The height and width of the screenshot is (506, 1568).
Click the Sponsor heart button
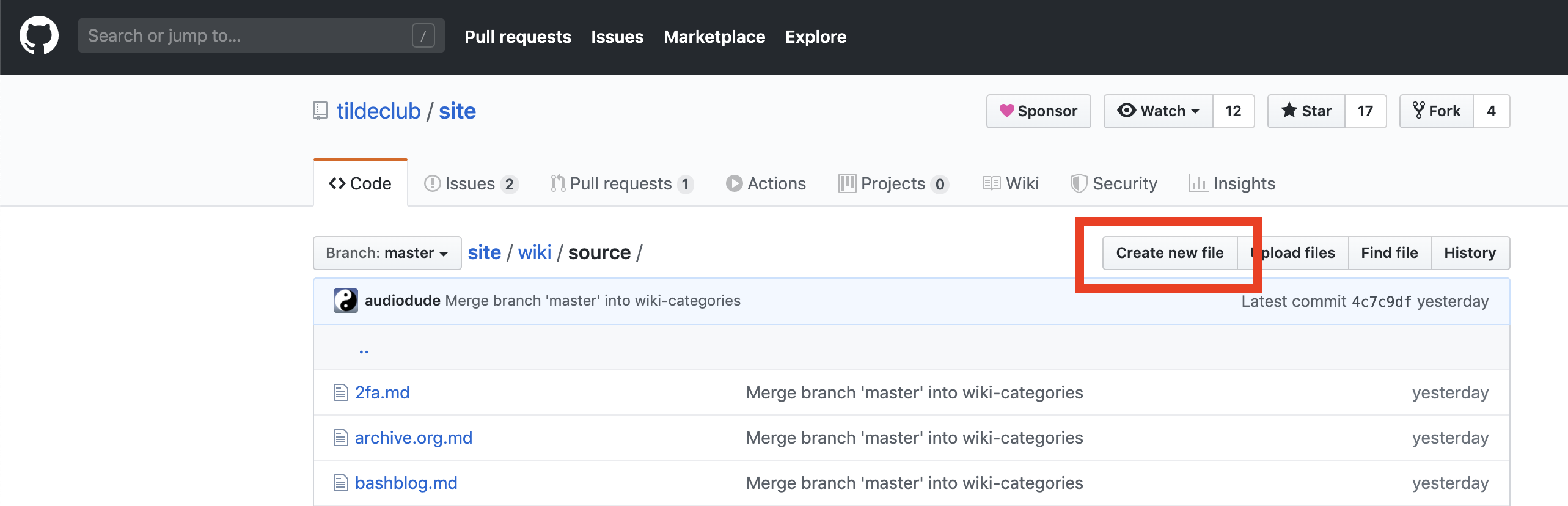1038,111
